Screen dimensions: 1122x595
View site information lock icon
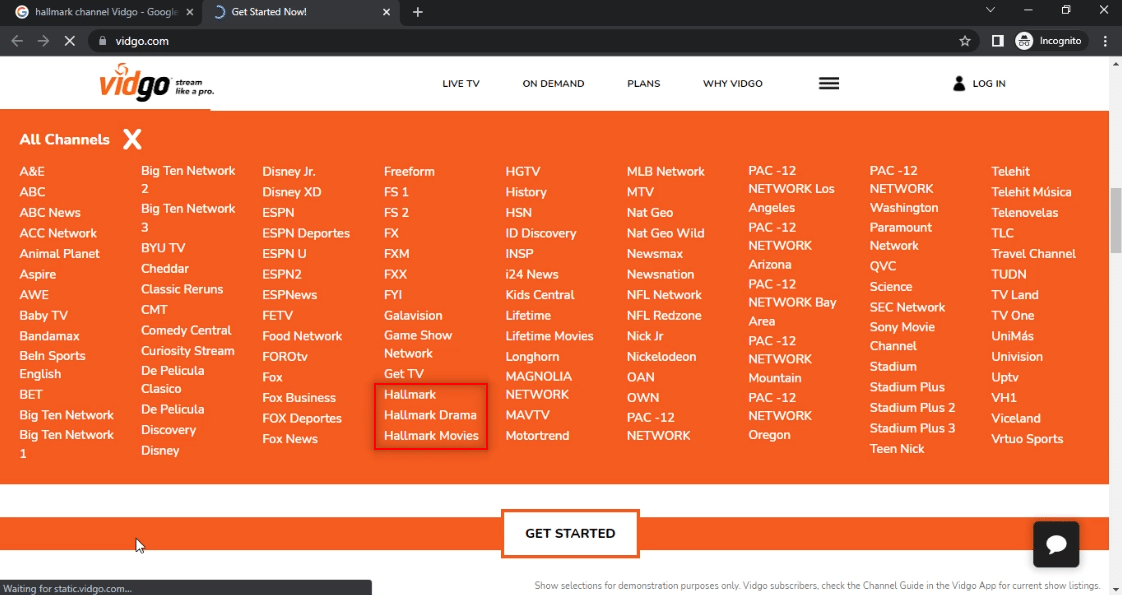(102, 41)
